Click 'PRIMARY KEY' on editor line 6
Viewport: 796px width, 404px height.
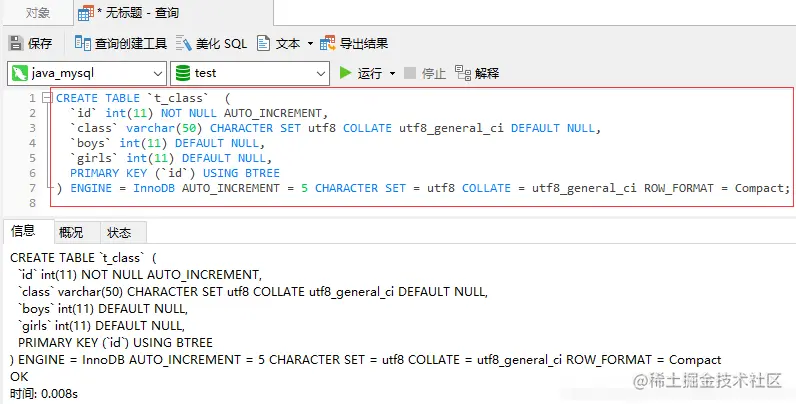click(109, 173)
